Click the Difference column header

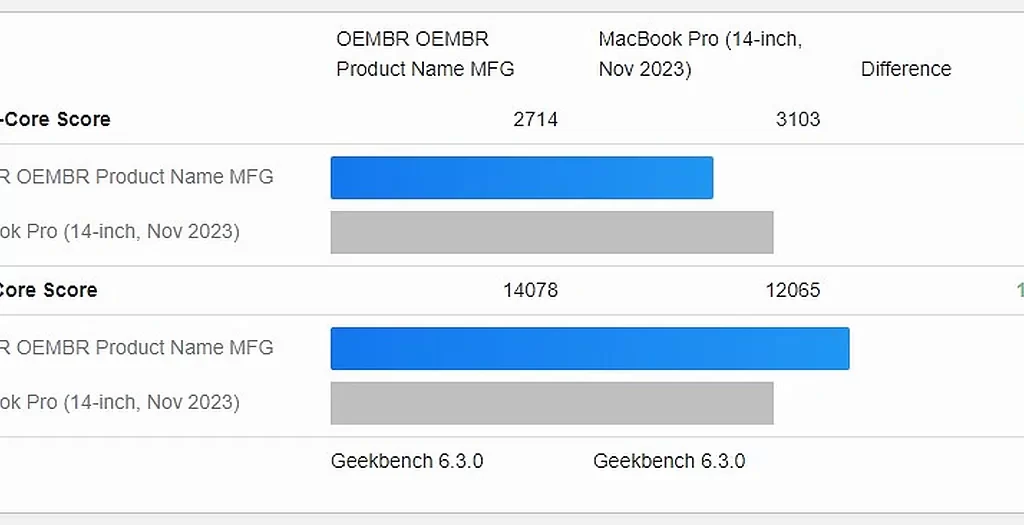906,69
